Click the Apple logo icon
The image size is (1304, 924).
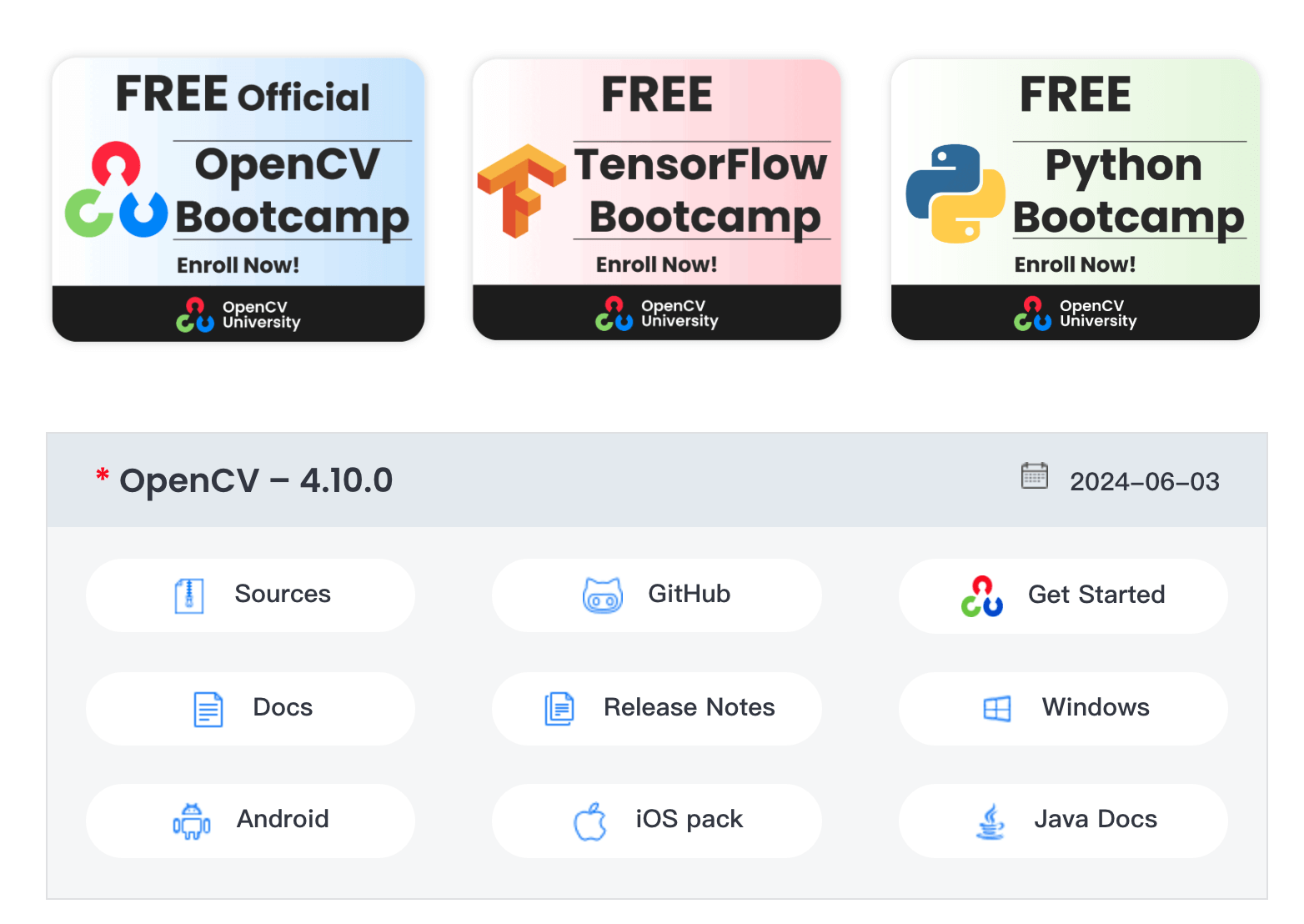[x=590, y=821]
